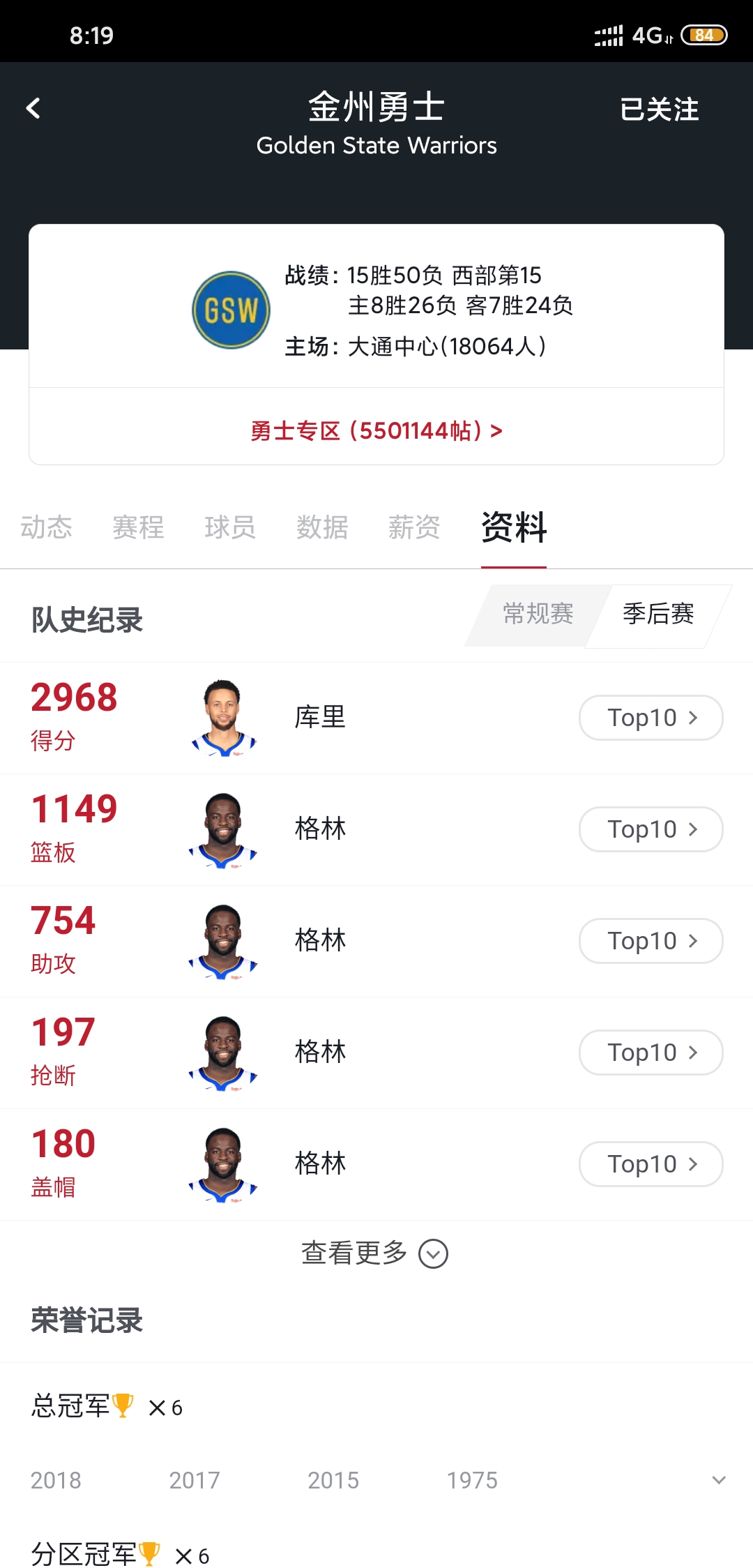Expand the championship years list chevron
Viewport: 753px width, 1568px height.
pos(719,1479)
